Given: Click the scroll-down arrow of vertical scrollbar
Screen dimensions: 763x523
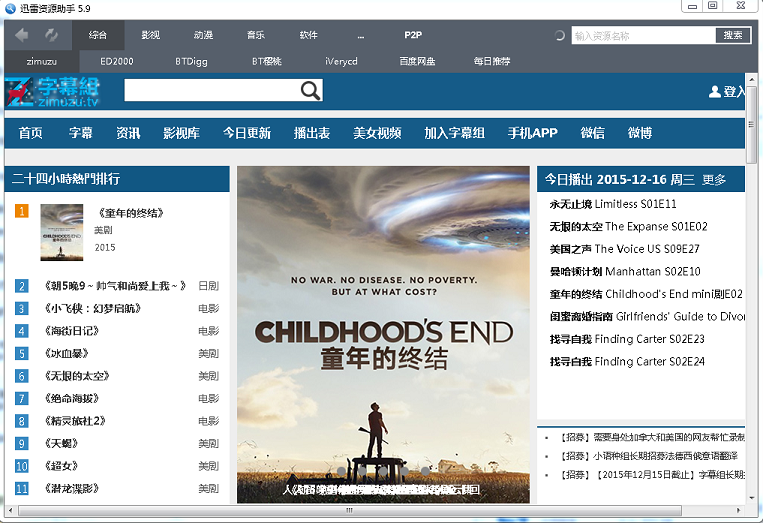Looking at the screenshot, I should click(x=752, y=498).
